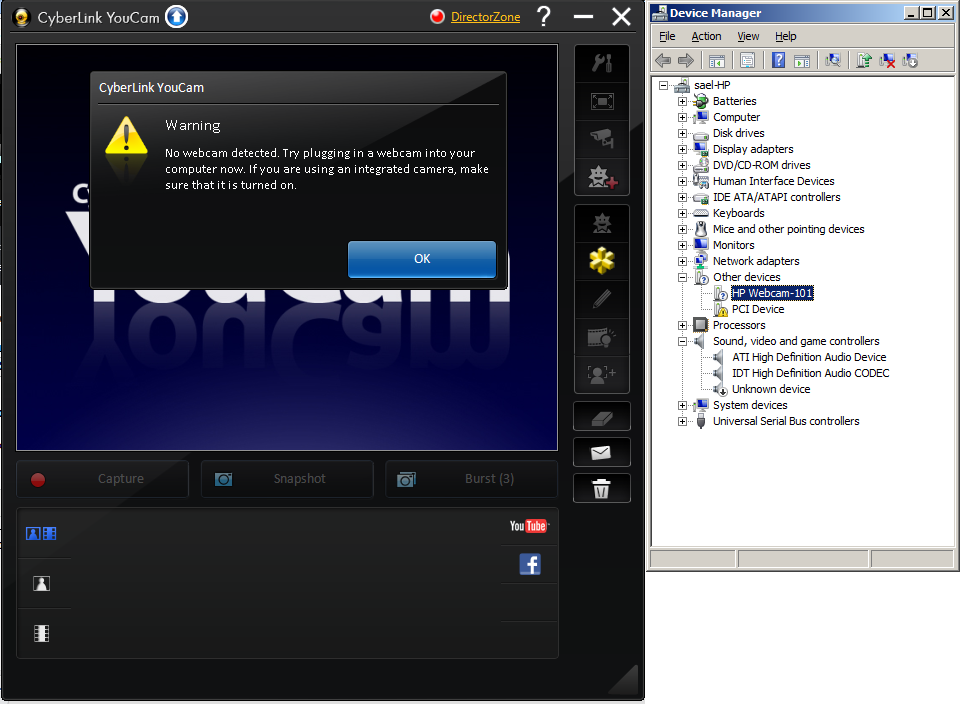This screenshot has height=704, width=962.
Task: Collapse the Other devices node
Action: (683, 277)
